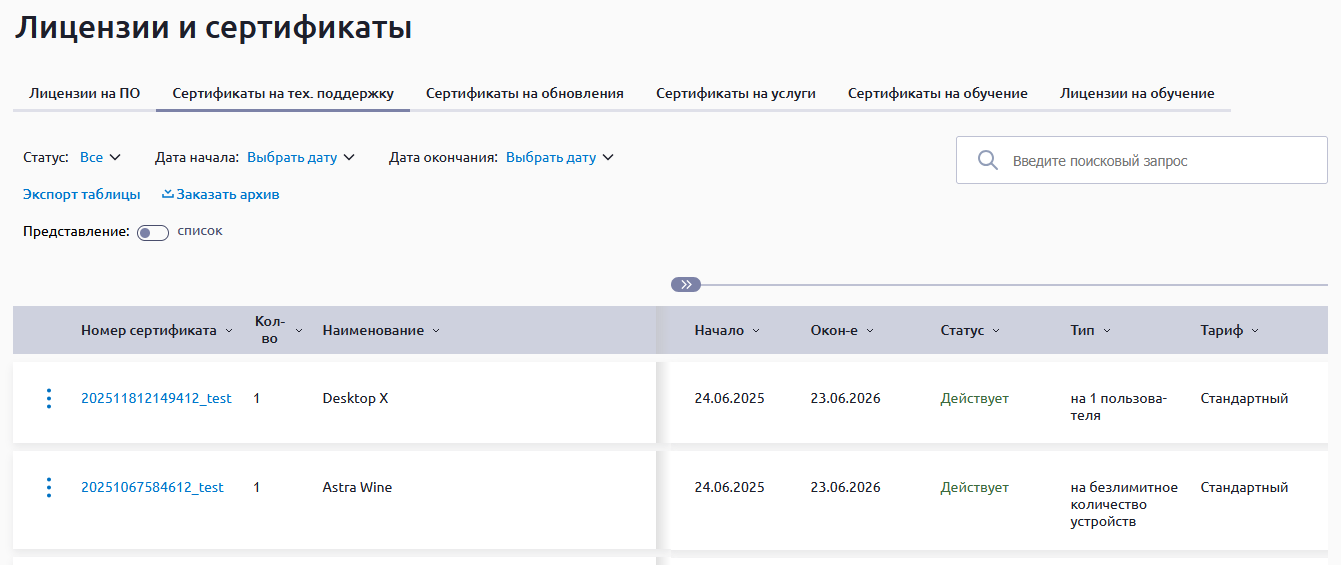
Task: Click the archive download icon by Заказать архив
Action: click(168, 194)
